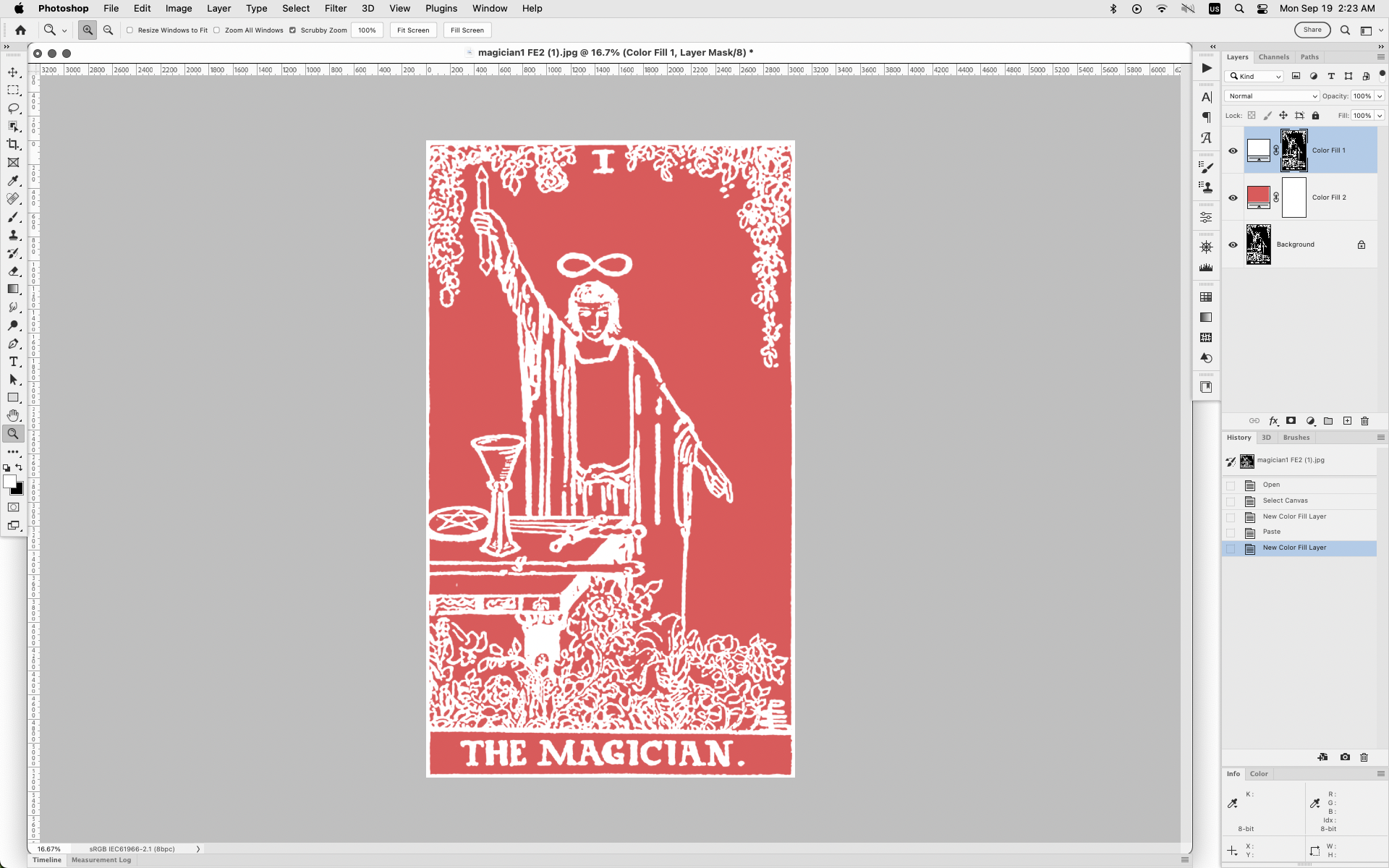The image size is (1389, 868).
Task: Hide the Color Fill 2 layer
Action: (x=1233, y=197)
